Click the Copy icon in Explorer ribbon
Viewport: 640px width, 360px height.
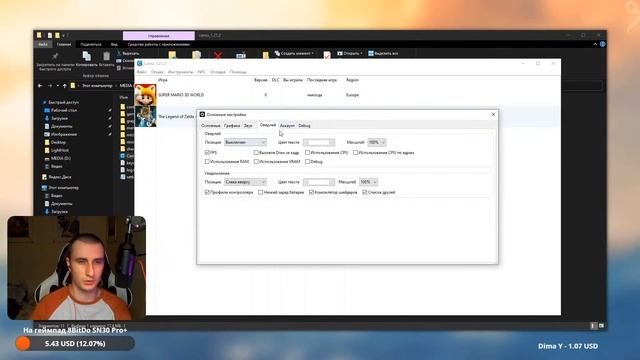[87, 56]
